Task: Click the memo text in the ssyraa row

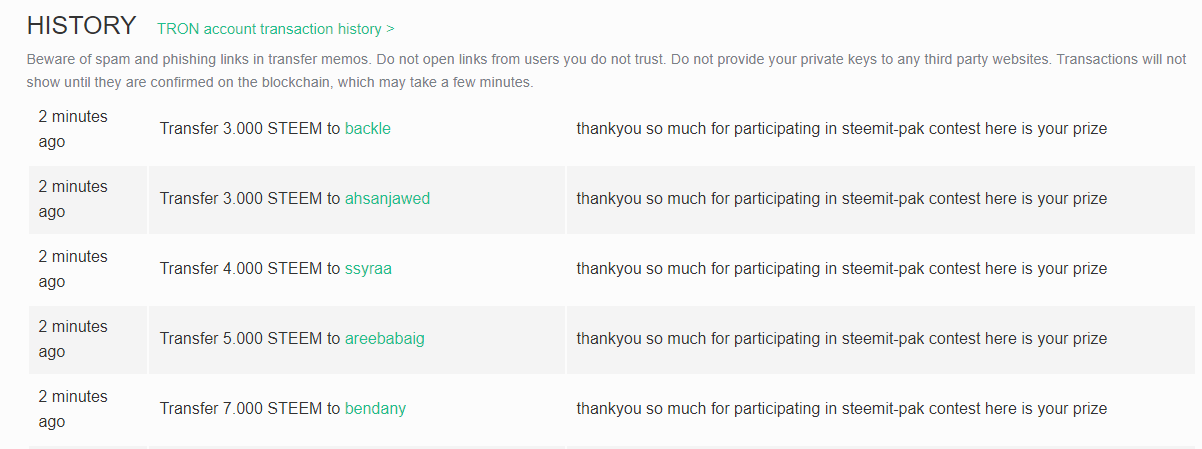Action: [842, 269]
